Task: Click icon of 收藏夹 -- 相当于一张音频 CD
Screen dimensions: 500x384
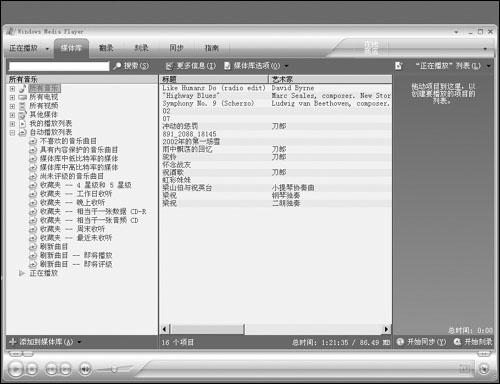Action: [x=33, y=220]
